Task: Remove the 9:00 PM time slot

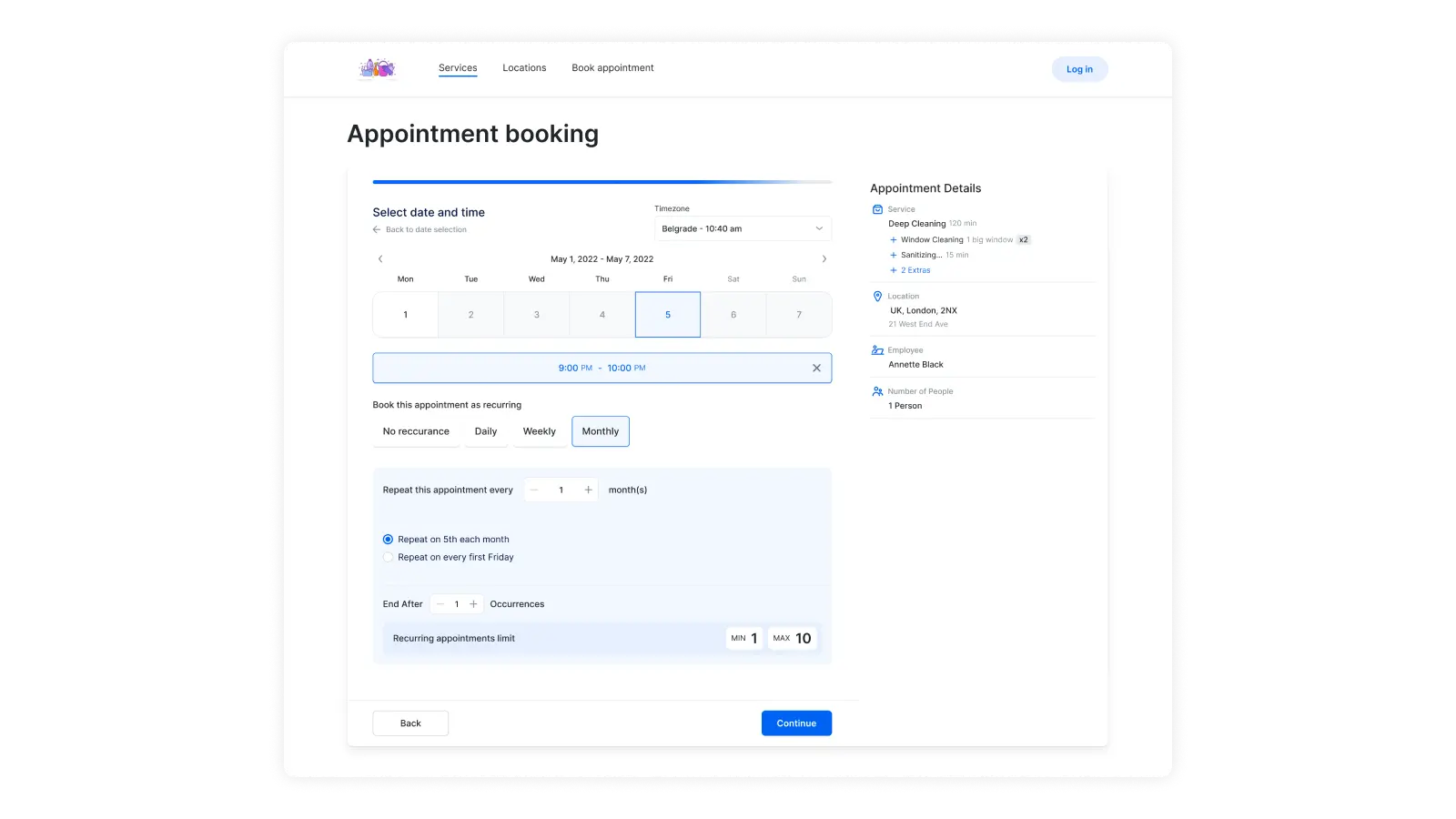Action: click(x=816, y=369)
